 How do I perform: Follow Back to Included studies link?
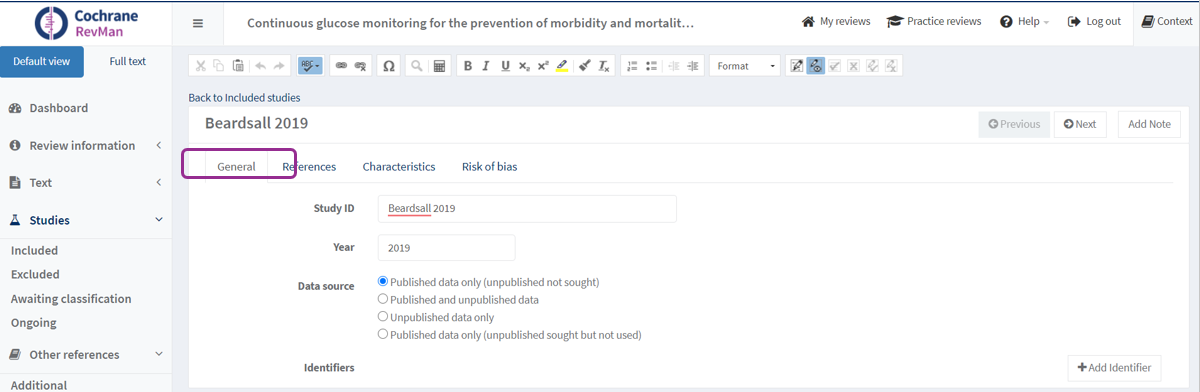(244, 98)
